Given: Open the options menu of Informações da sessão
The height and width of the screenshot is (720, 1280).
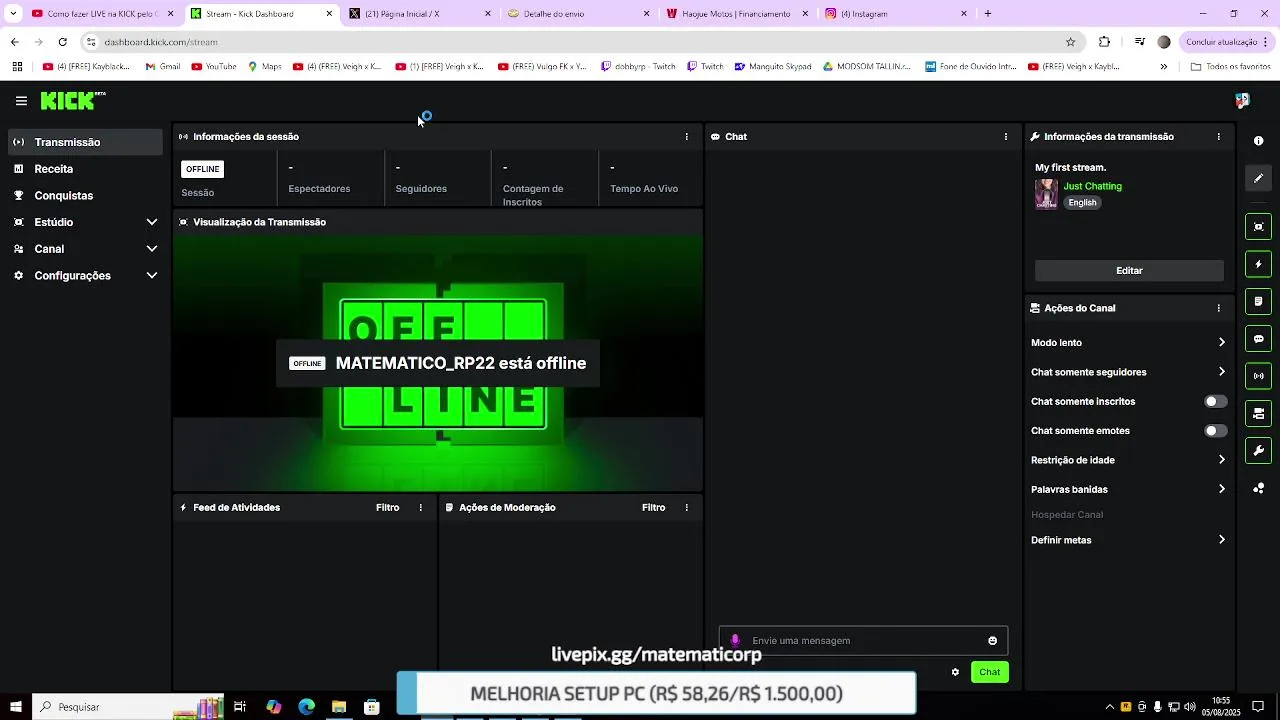Looking at the screenshot, I should point(686,136).
